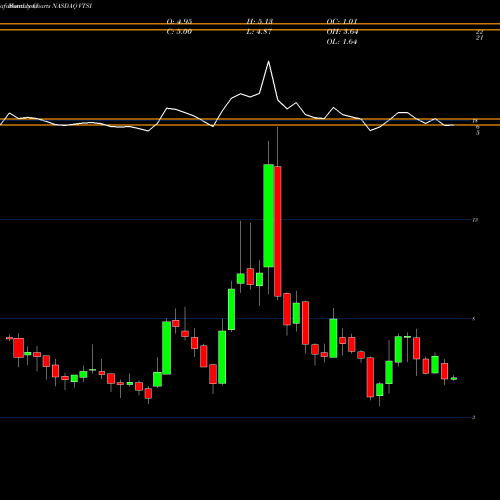
Task: Select the open value O: 4.95
Action: coord(179,21)
